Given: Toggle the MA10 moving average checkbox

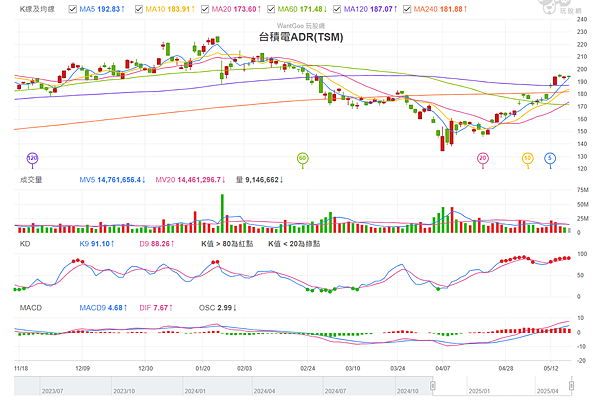Looking at the screenshot, I should click(x=139, y=9).
